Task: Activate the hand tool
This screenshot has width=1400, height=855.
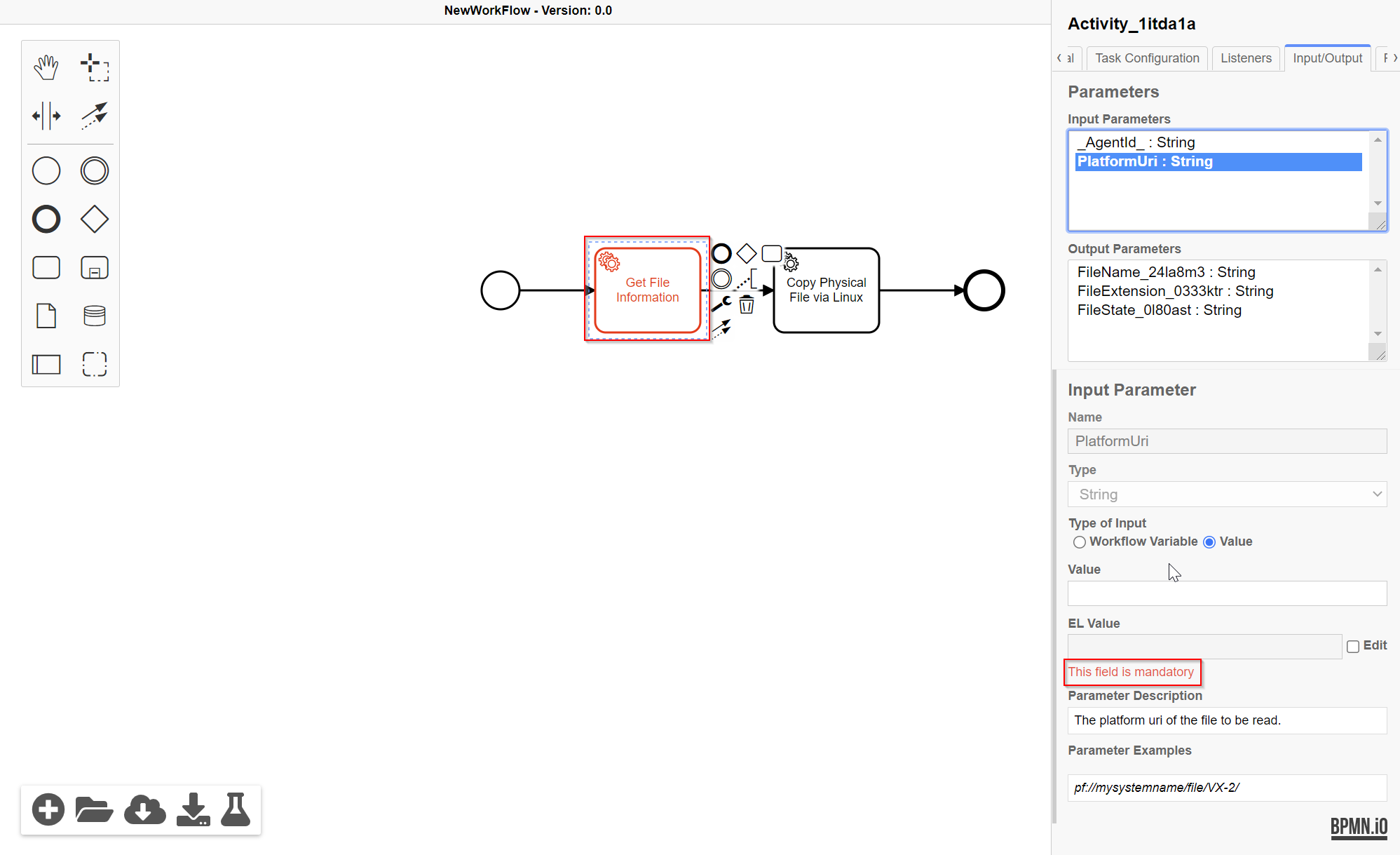Action: tap(46, 67)
